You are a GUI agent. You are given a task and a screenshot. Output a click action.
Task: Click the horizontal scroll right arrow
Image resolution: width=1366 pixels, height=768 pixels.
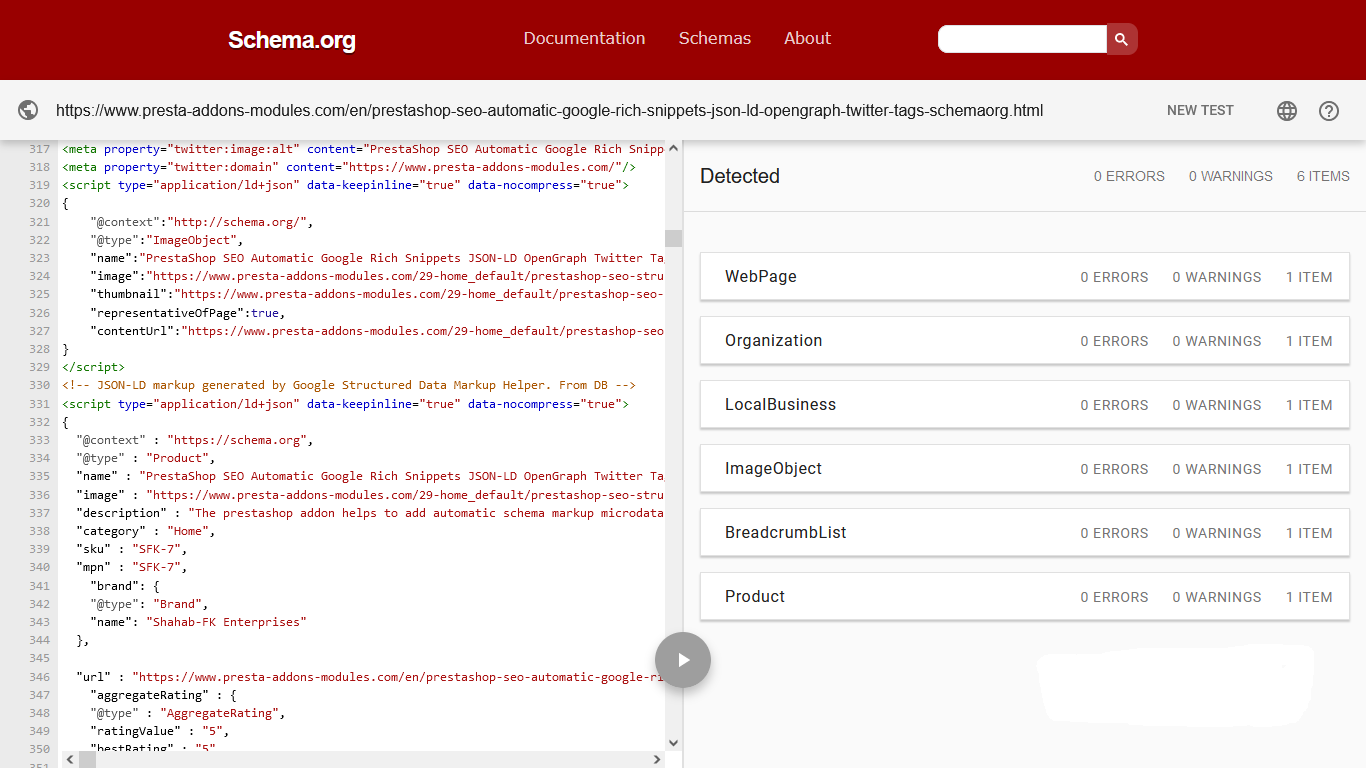[657, 760]
